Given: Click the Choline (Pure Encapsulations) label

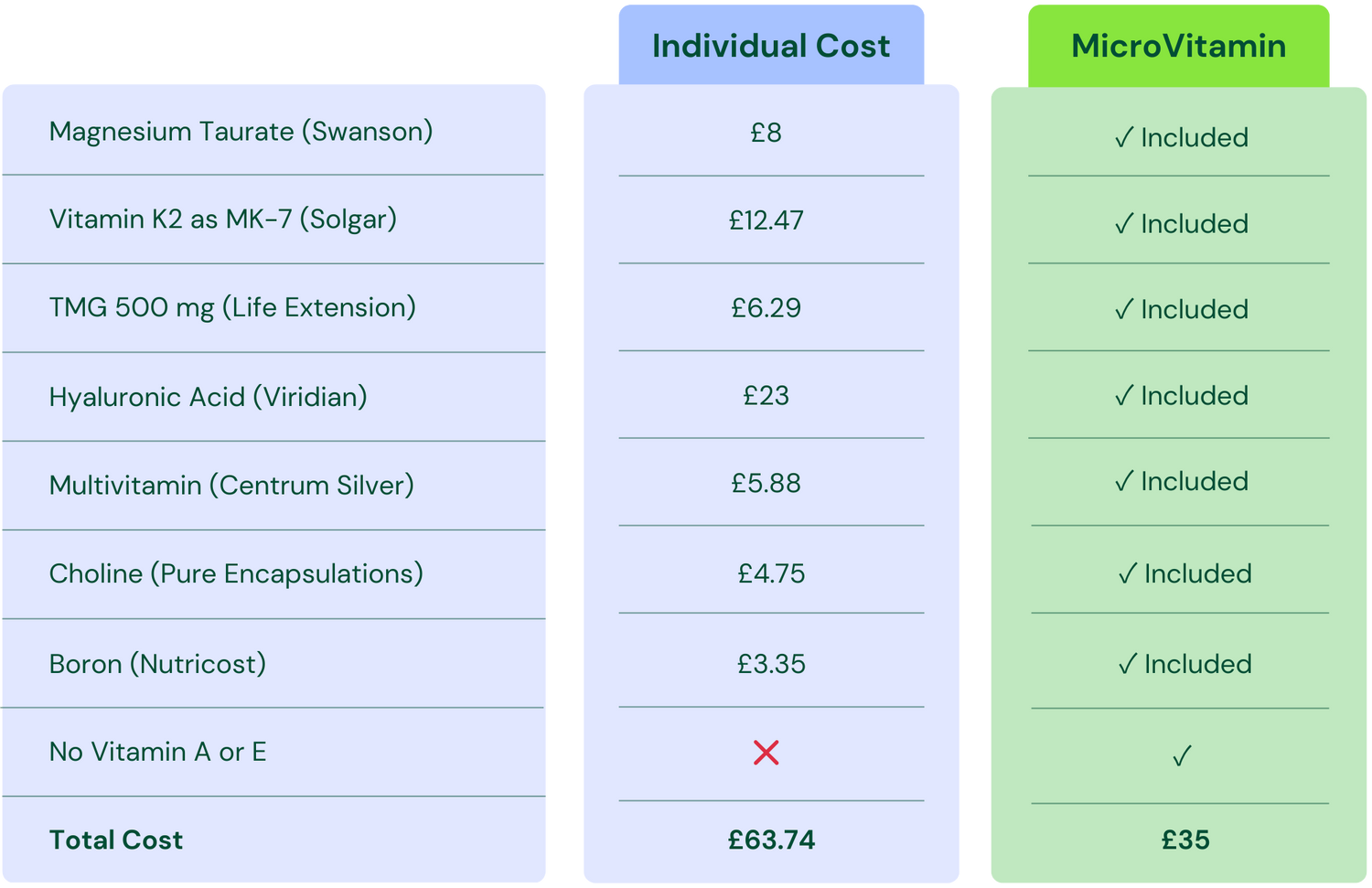Looking at the screenshot, I should point(236,574).
